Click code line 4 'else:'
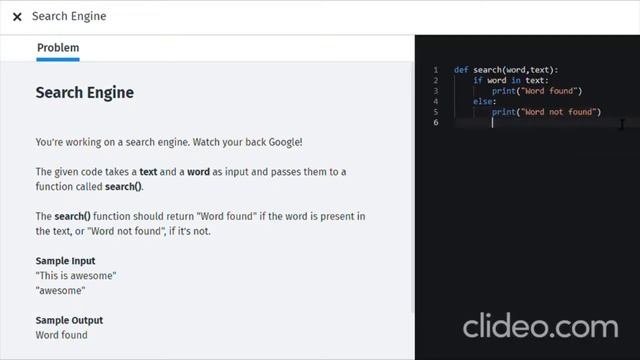This screenshot has height=360, width=640. coord(484,101)
